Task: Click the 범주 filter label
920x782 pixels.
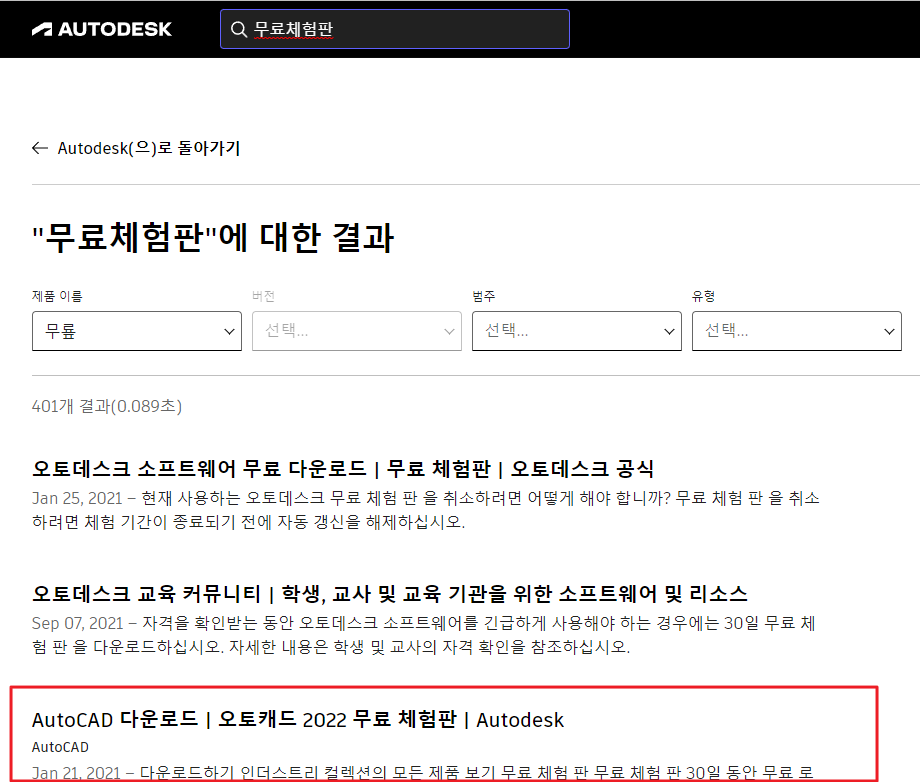Action: point(484,296)
